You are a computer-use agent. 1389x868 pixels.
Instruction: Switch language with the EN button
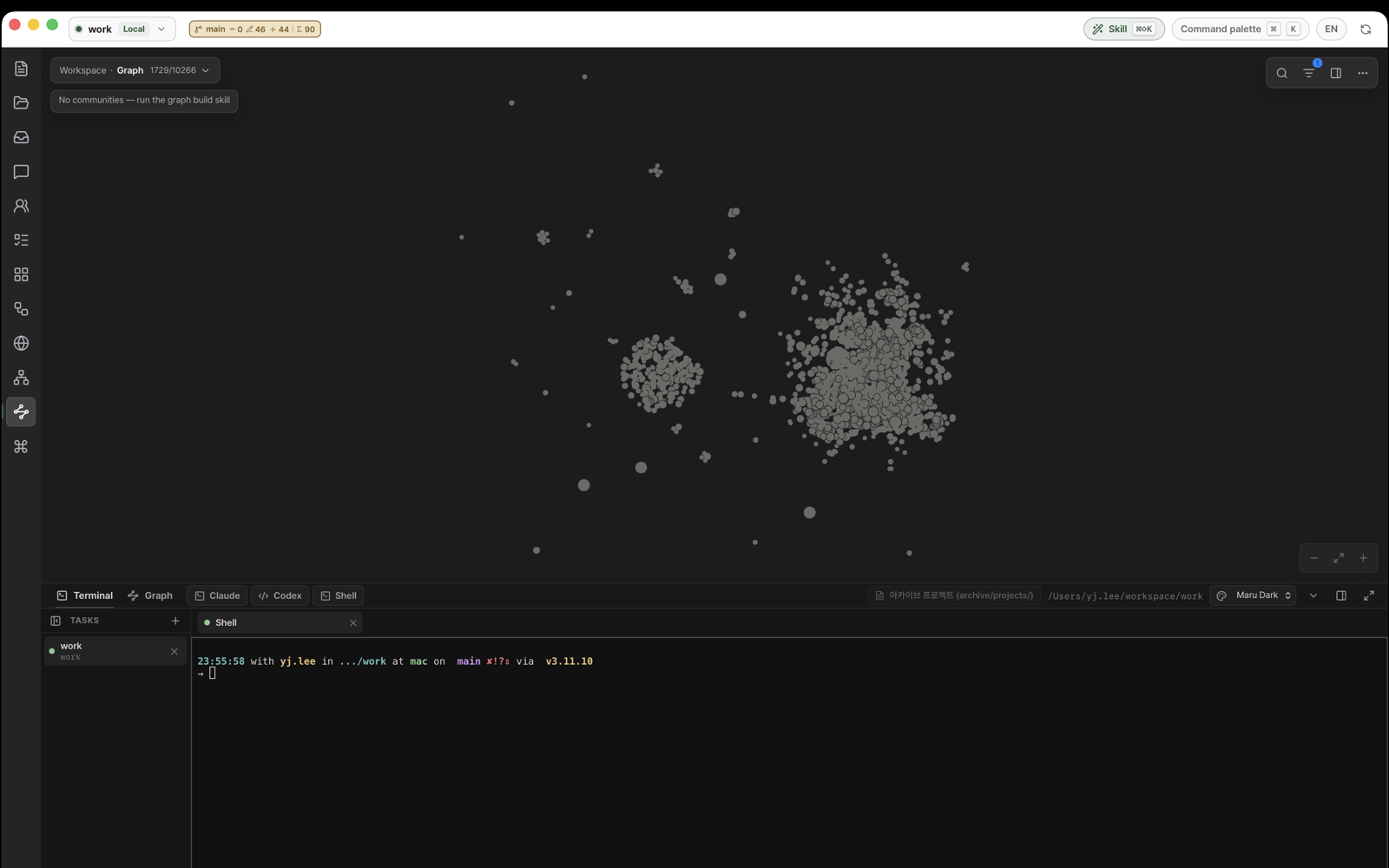(1331, 29)
